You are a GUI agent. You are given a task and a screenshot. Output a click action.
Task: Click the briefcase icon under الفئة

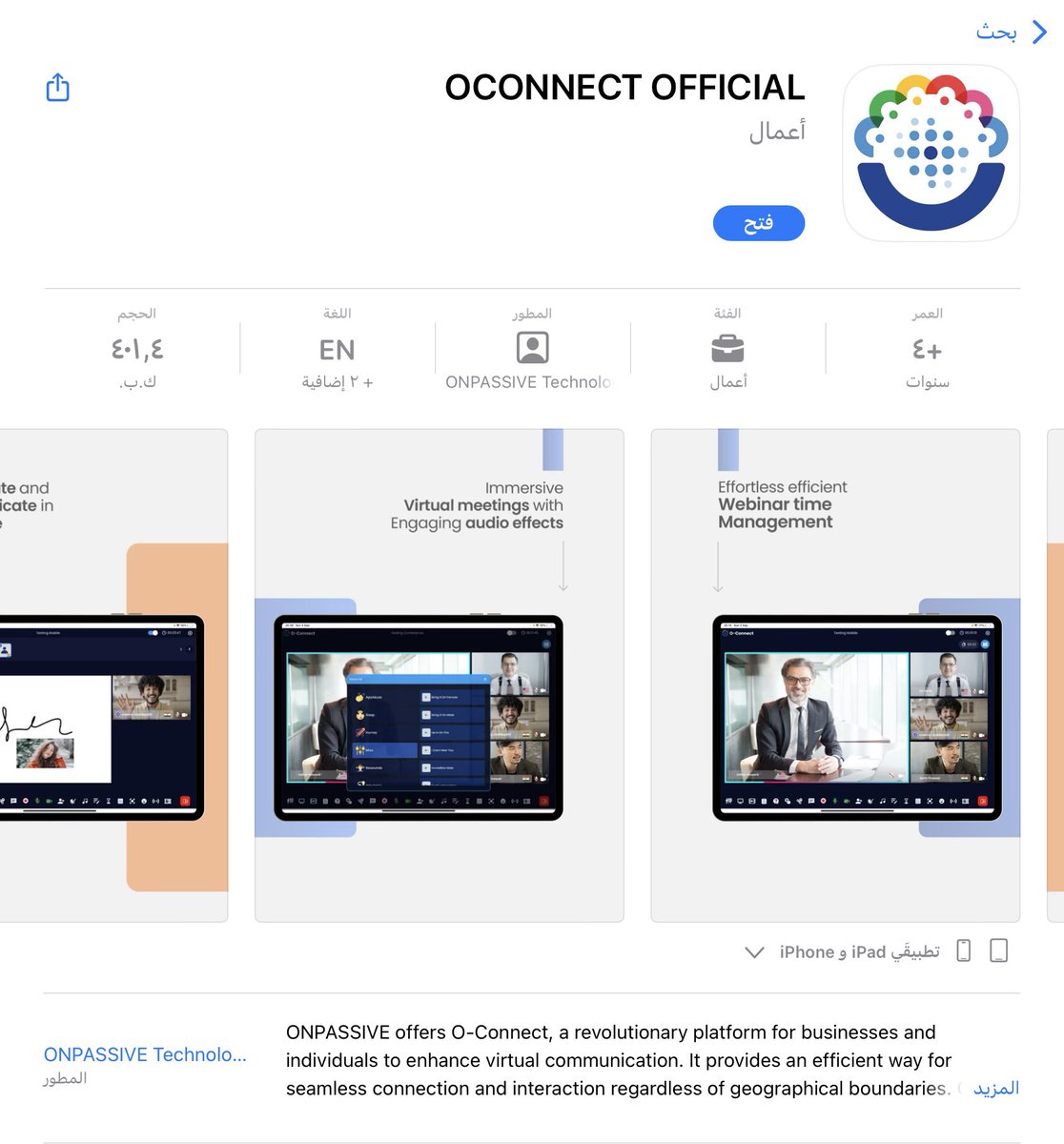pos(729,349)
